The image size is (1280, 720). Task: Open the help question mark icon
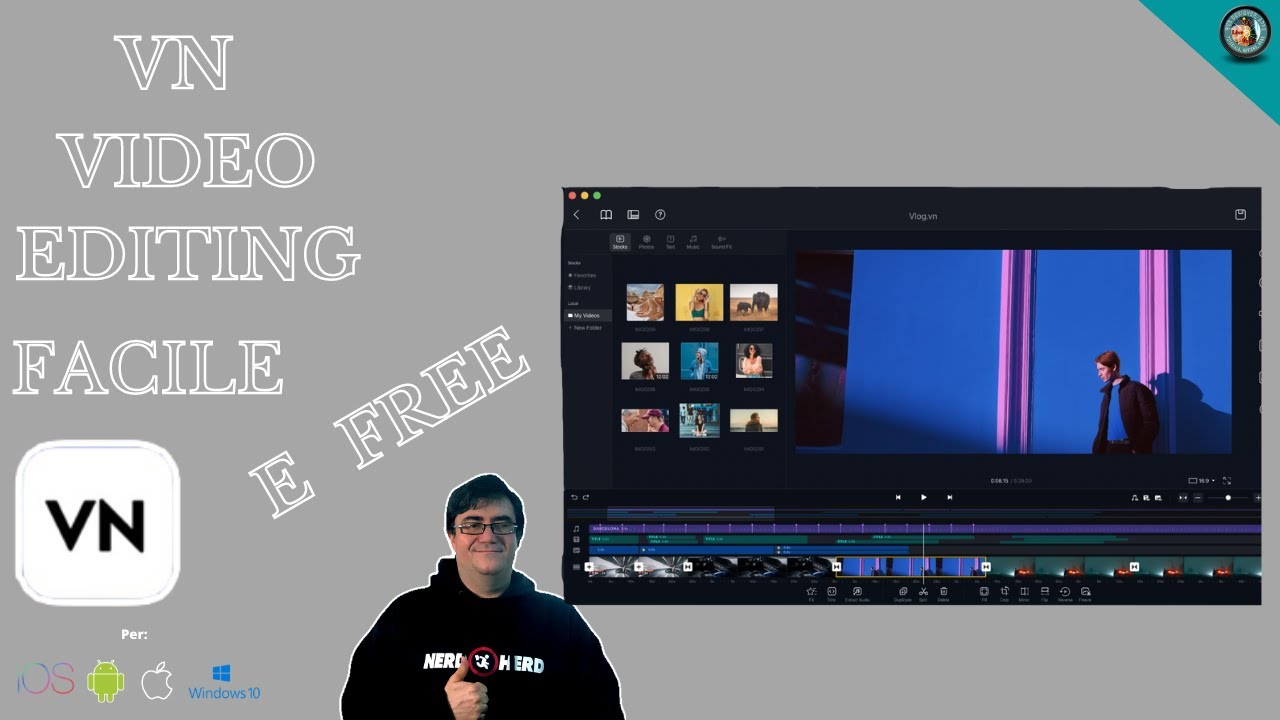(x=660, y=215)
